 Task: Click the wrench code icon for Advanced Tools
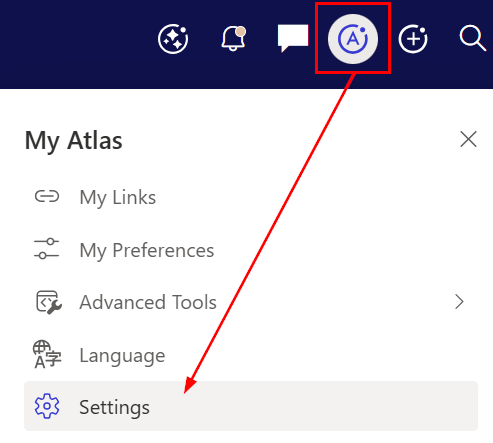[49, 302]
